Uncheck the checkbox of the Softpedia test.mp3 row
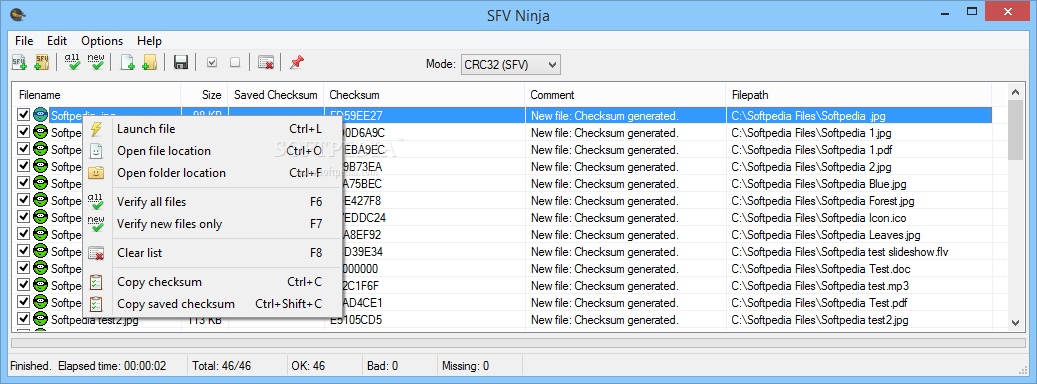1037x384 pixels. point(24,286)
